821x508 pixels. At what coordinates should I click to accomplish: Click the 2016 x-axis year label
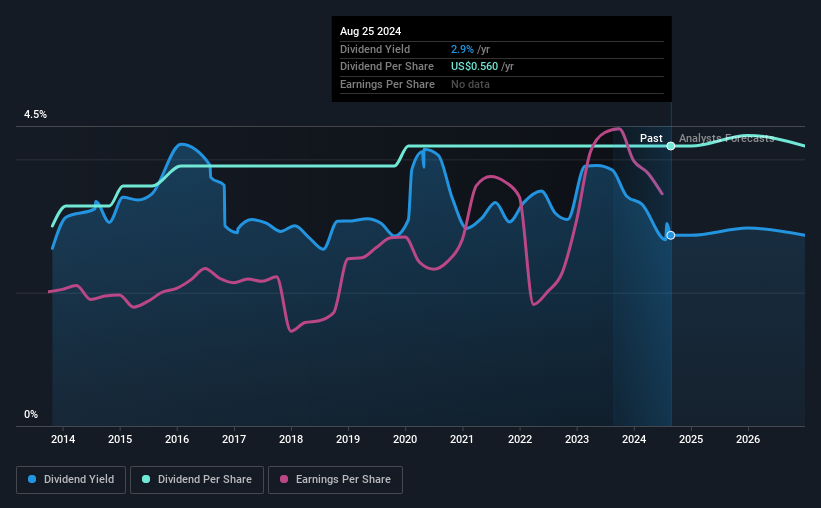[x=177, y=439]
